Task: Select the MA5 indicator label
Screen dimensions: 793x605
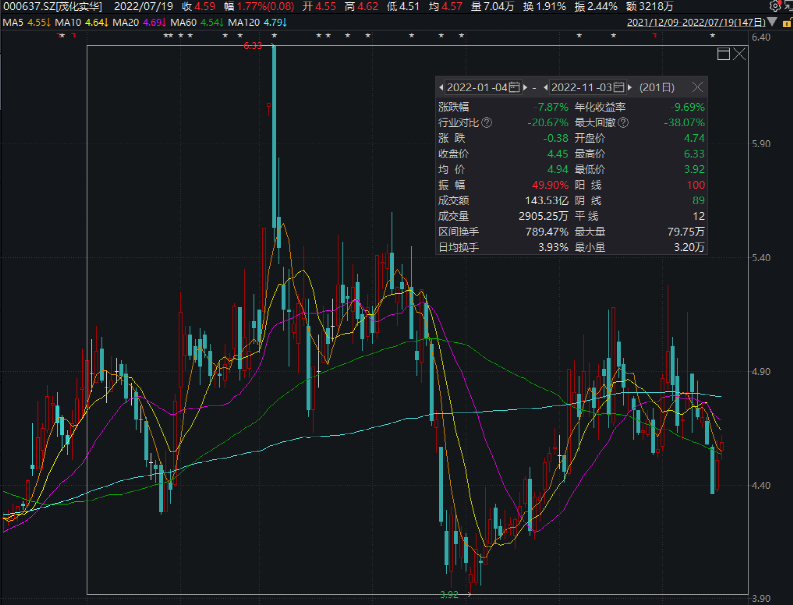Action: (x=26, y=20)
